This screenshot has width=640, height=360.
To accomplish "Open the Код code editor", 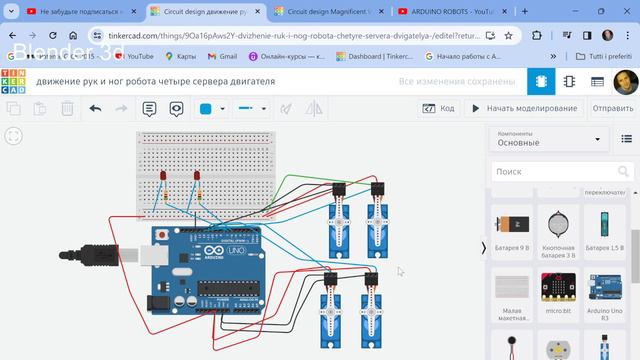I will [x=438, y=109].
